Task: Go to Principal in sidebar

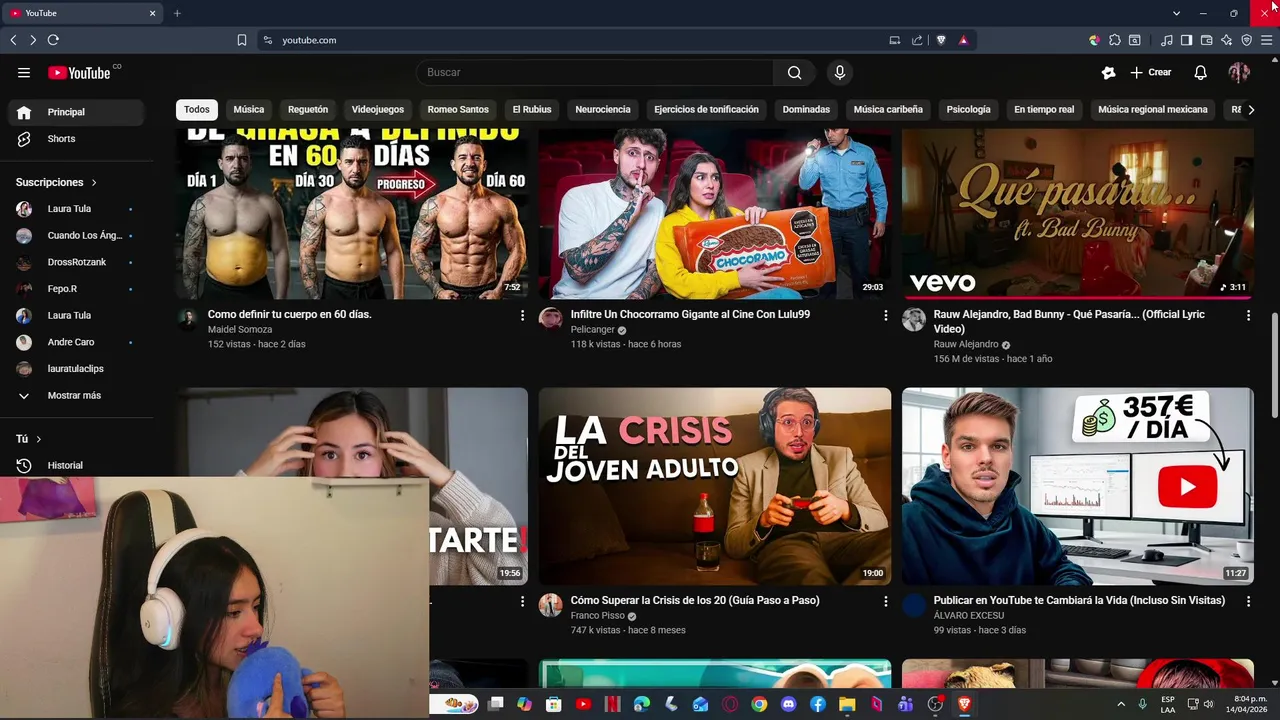Action: [75, 112]
